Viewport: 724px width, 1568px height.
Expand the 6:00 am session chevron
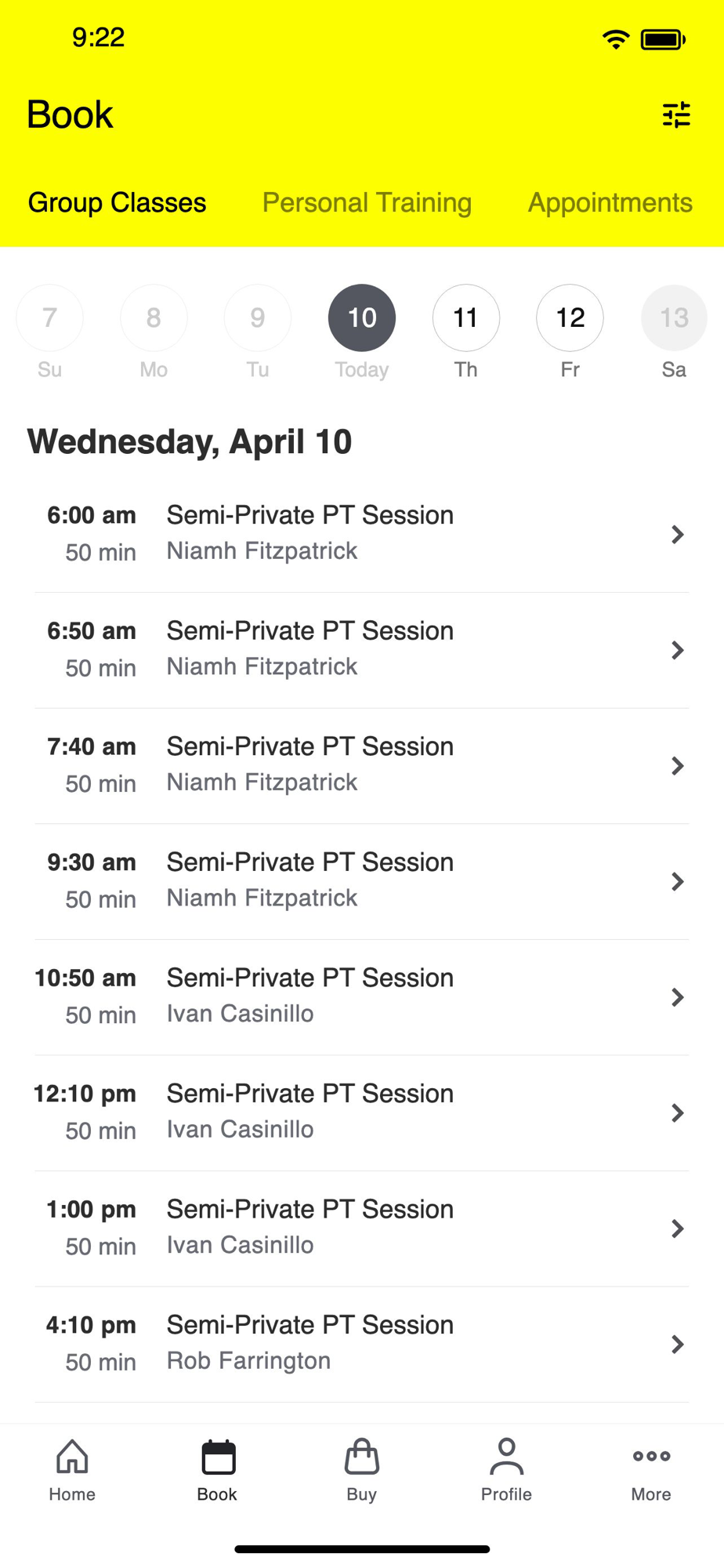(x=678, y=535)
